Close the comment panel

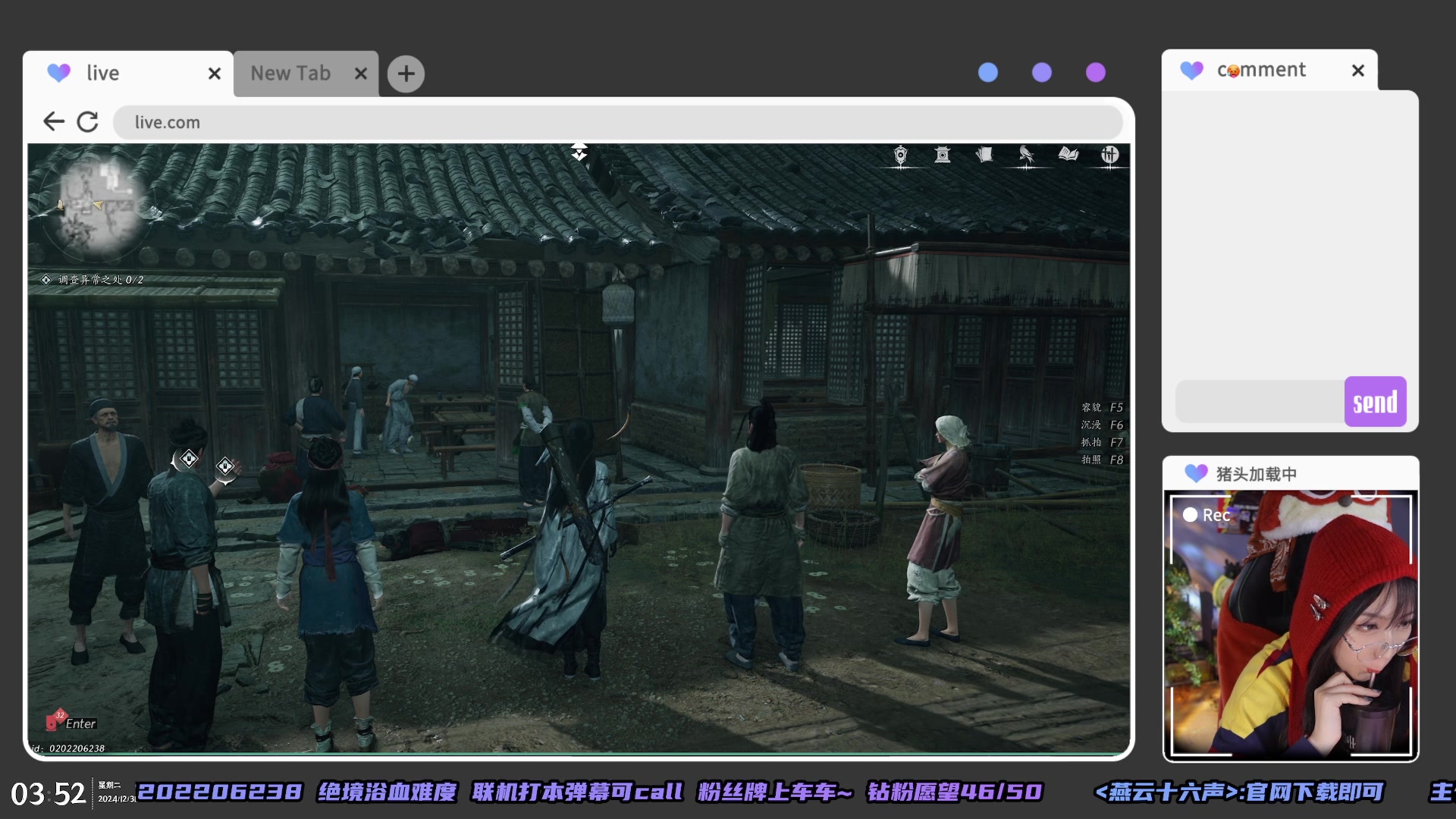click(x=1358, y=71)
